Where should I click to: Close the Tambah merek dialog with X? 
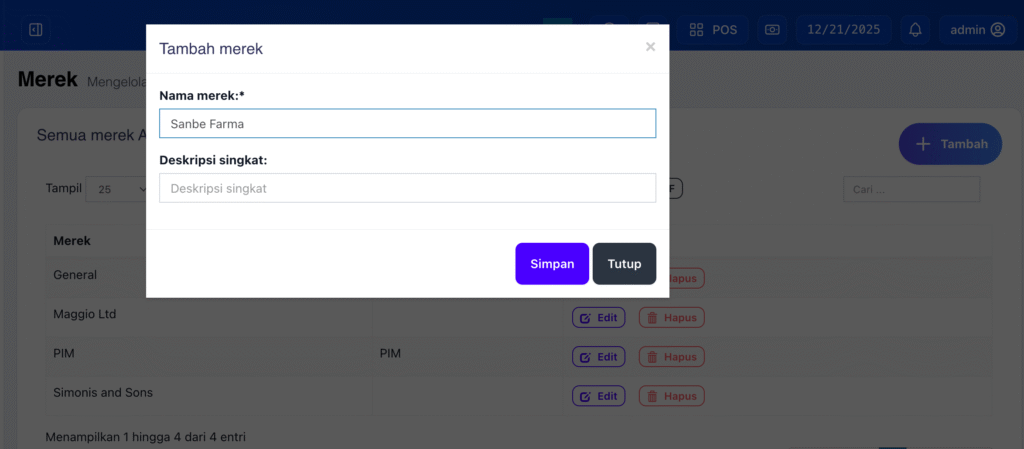point(650,47)
